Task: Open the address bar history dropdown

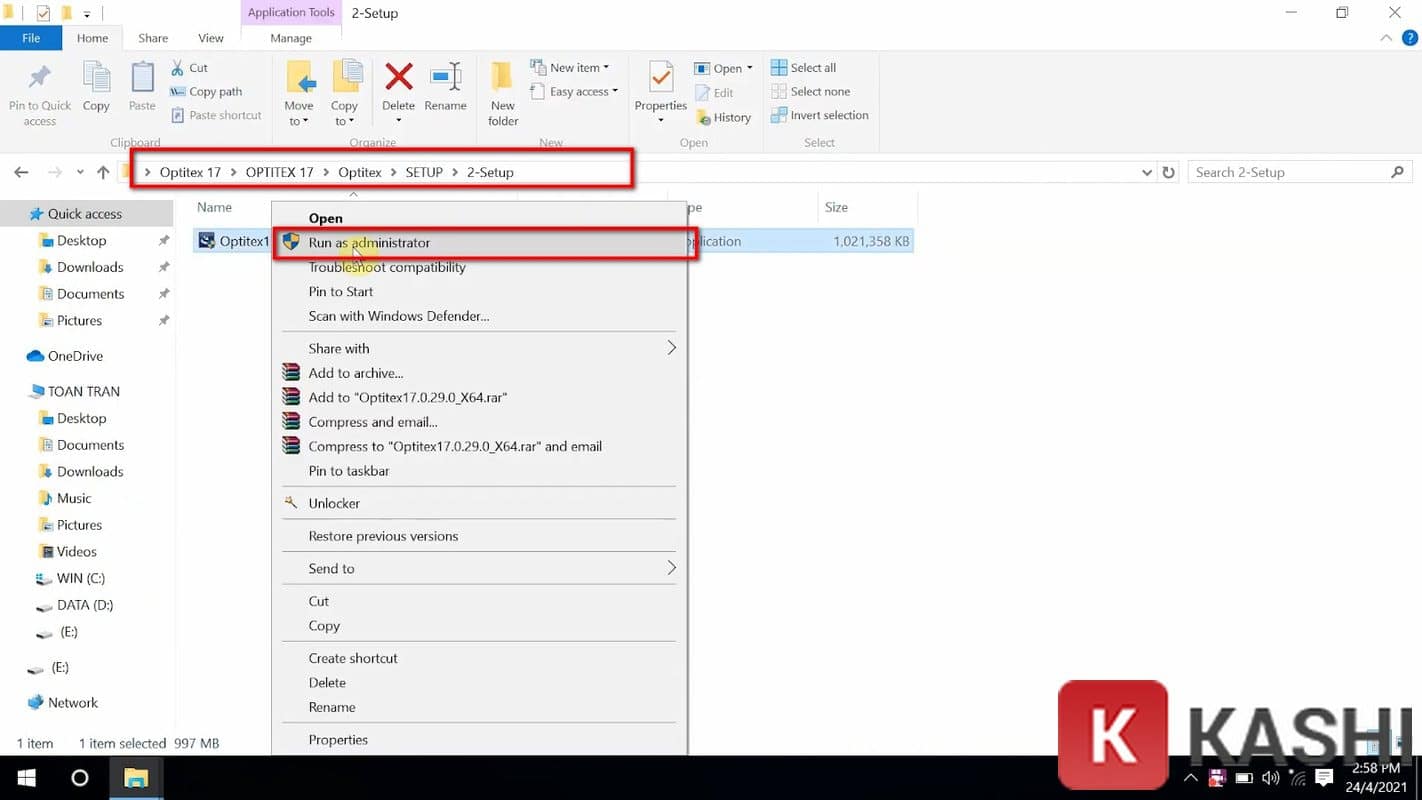Action: [1147, 171]
